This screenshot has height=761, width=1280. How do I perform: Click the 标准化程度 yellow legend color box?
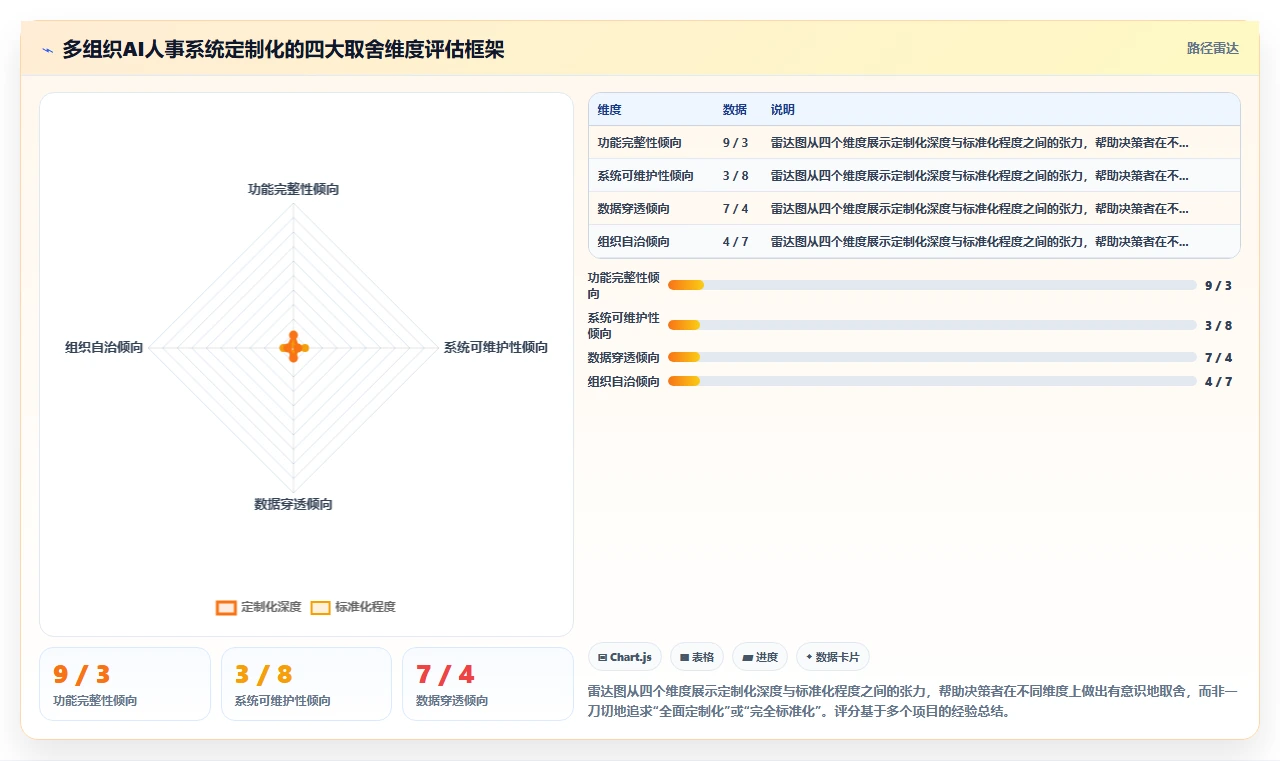[x=320, y=607]
